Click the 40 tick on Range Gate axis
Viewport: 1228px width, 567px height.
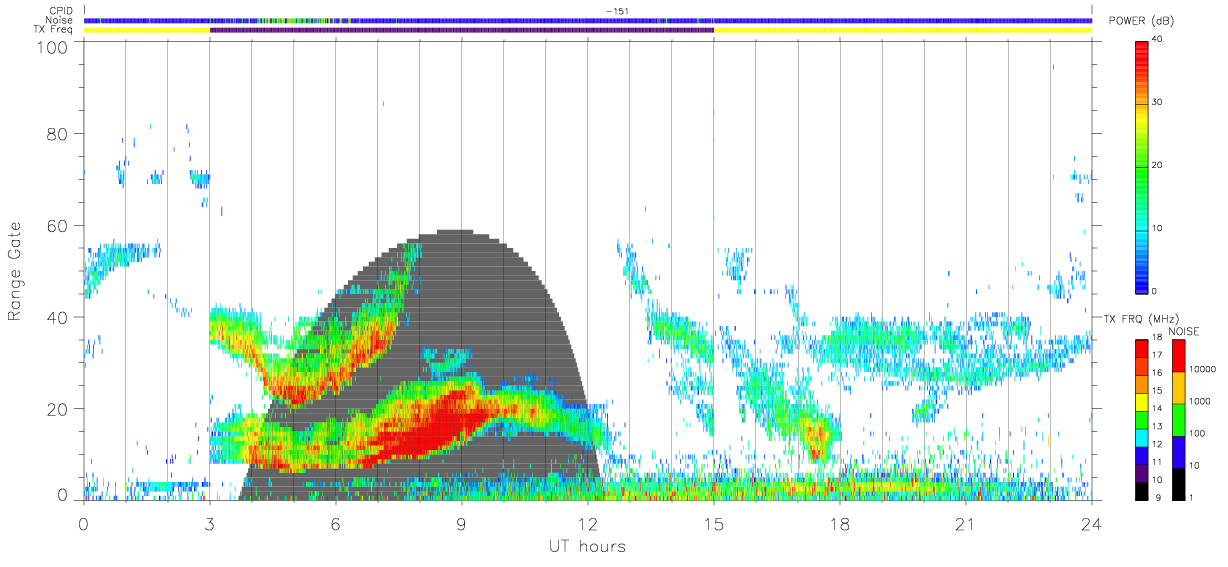click(x=56, y=317)
